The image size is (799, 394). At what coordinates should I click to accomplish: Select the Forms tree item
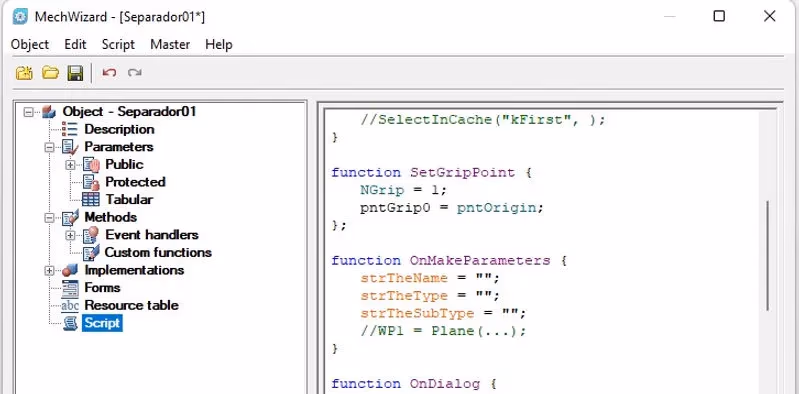[102, 287]
